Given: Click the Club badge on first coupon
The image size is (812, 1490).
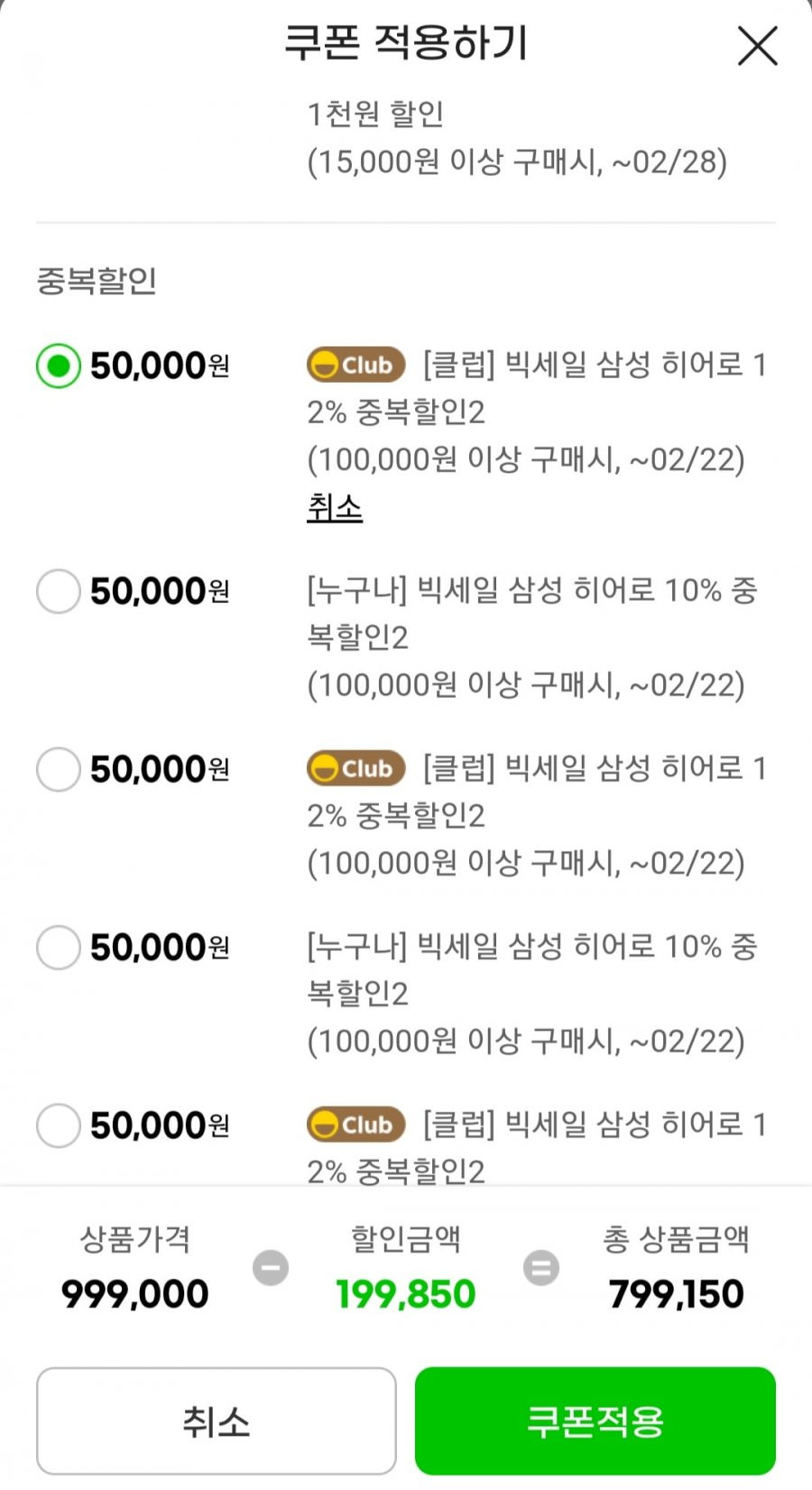Looking at the screenshot, I should coord(355,366).
